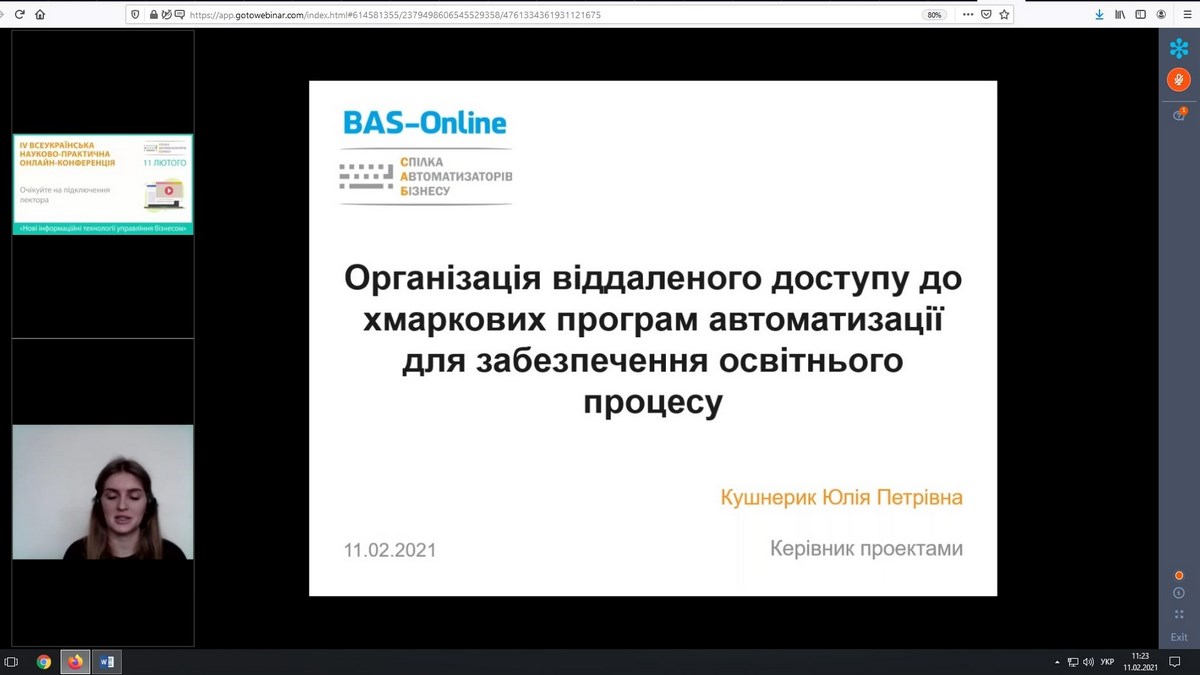Screen dimensions: 1200x675
Task: Click the gotowebinar URL address bar
Action: 500,15
